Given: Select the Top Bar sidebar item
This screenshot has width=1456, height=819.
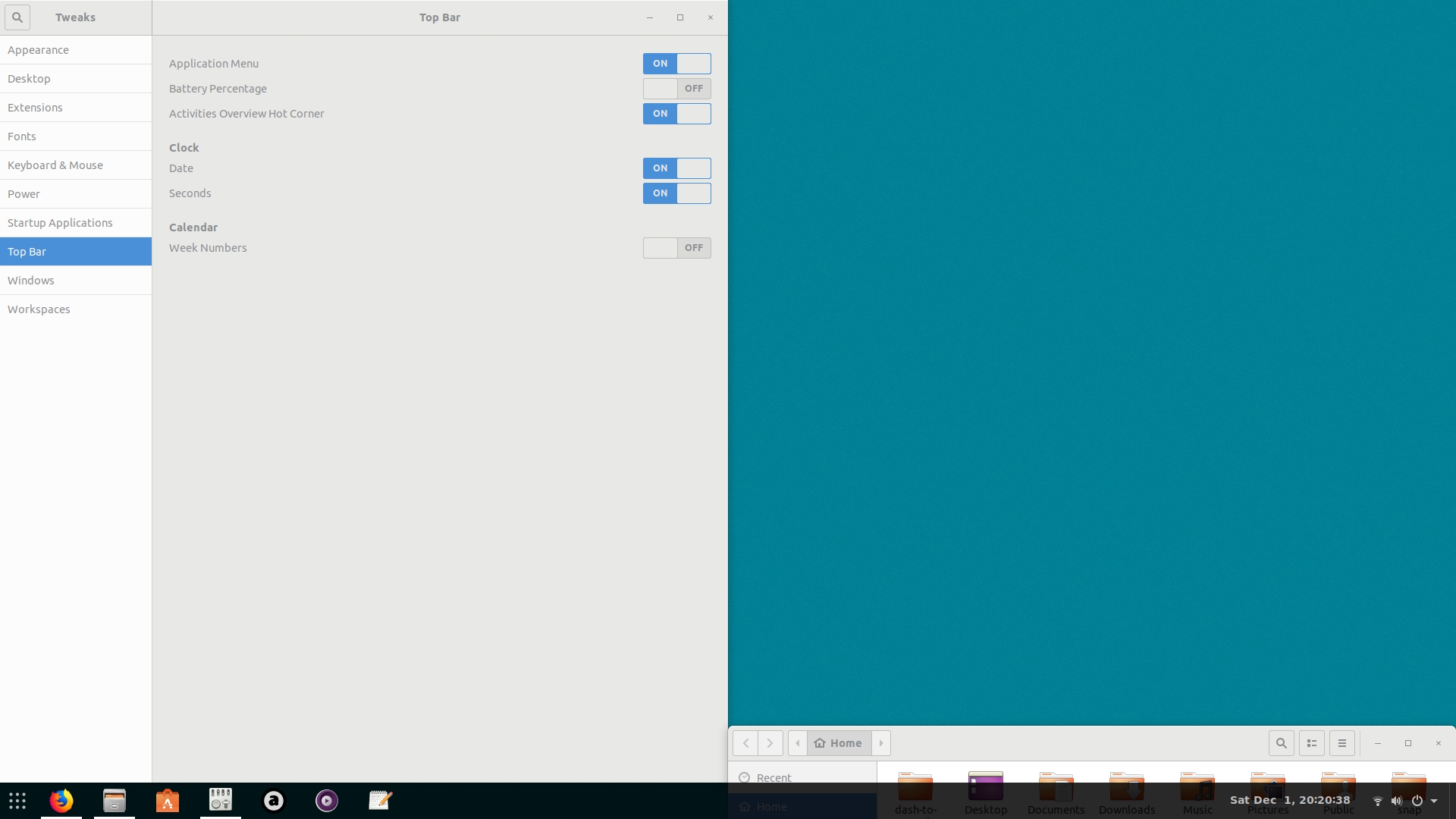Looking at the screenshot, I should [x=76, y=252].
